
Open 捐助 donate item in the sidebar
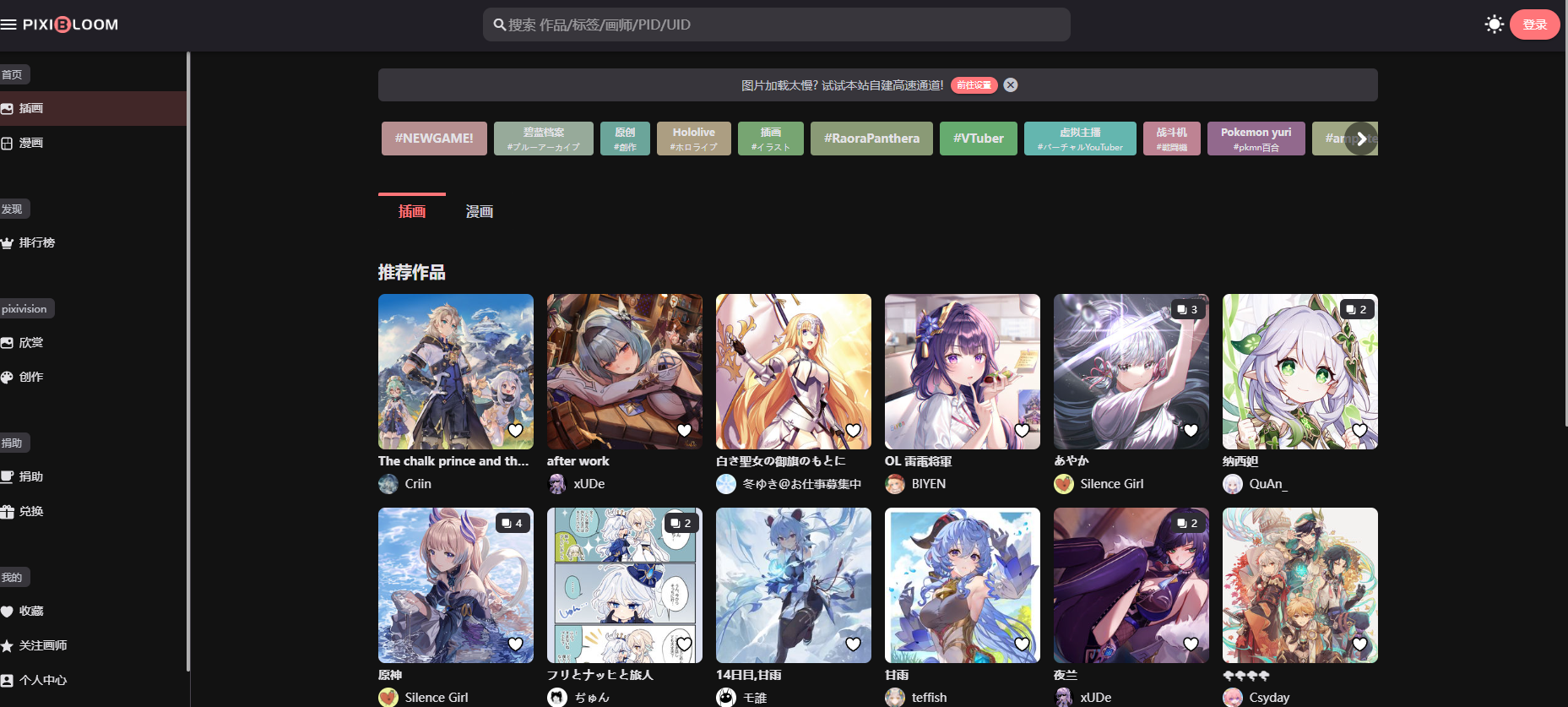pos(31,476)
